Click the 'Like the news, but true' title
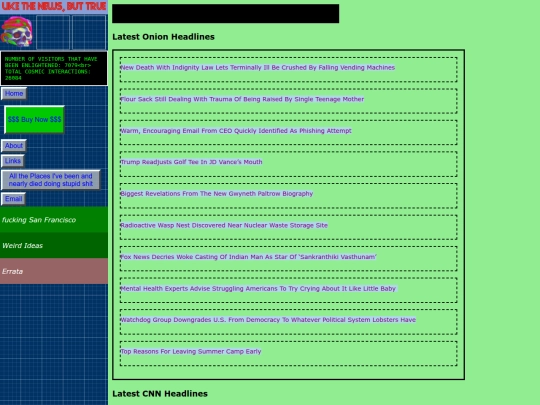The width and height of the screenshot is (540, 405). 54,7
